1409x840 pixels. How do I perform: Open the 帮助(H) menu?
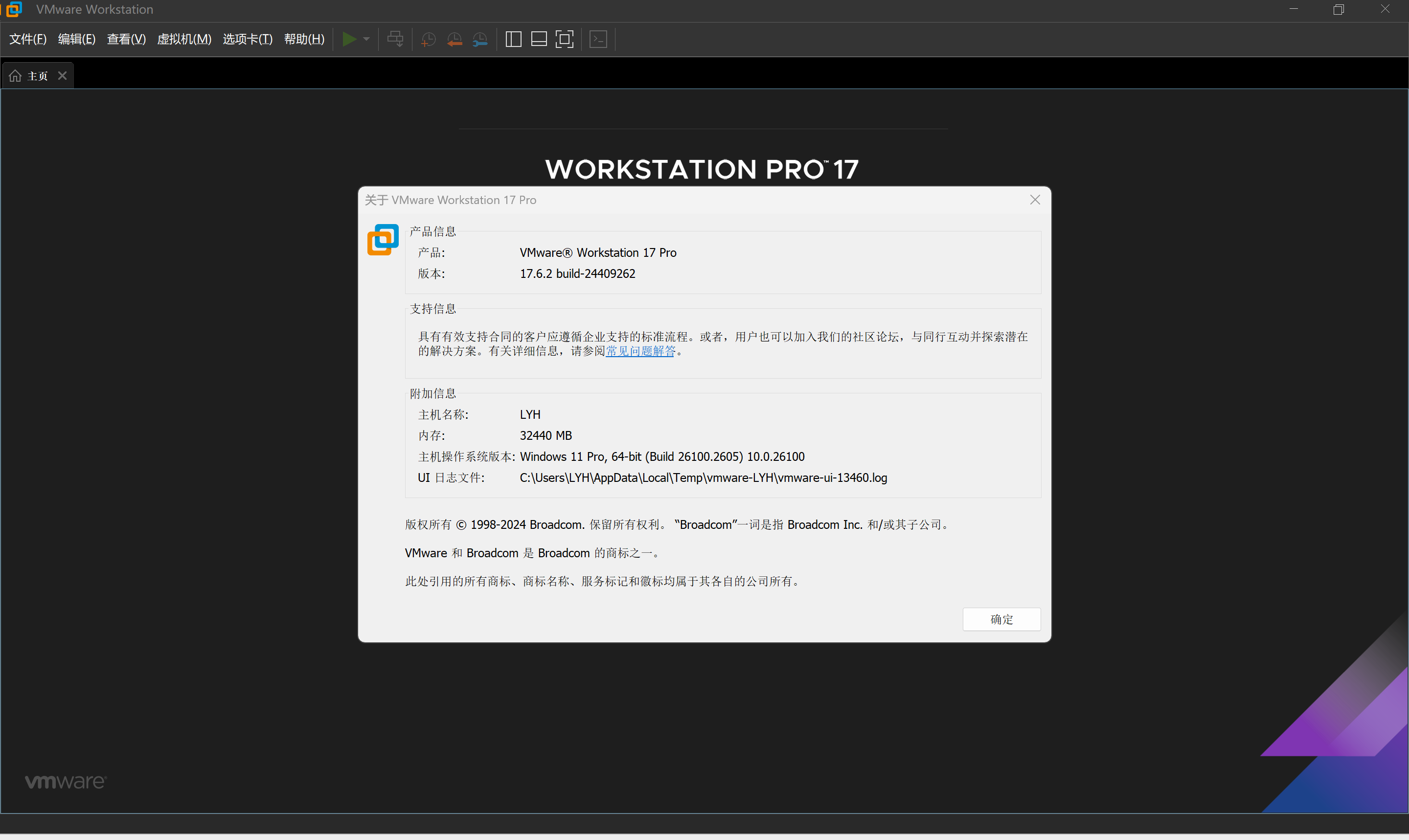[x=304, y=39]
